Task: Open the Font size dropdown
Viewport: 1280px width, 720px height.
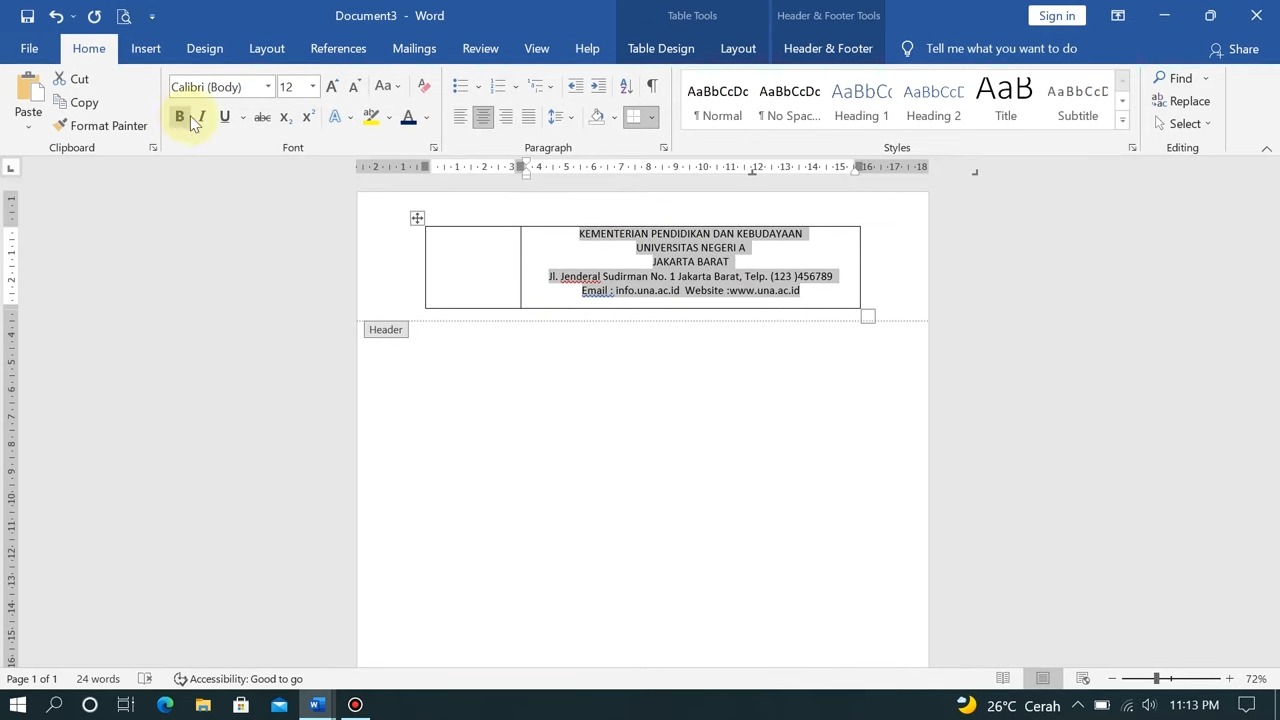Action: click(312, 87)
